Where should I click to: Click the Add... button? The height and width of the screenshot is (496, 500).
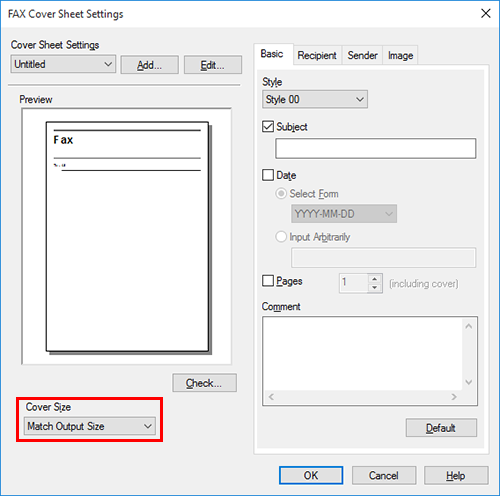click(149, 65)
